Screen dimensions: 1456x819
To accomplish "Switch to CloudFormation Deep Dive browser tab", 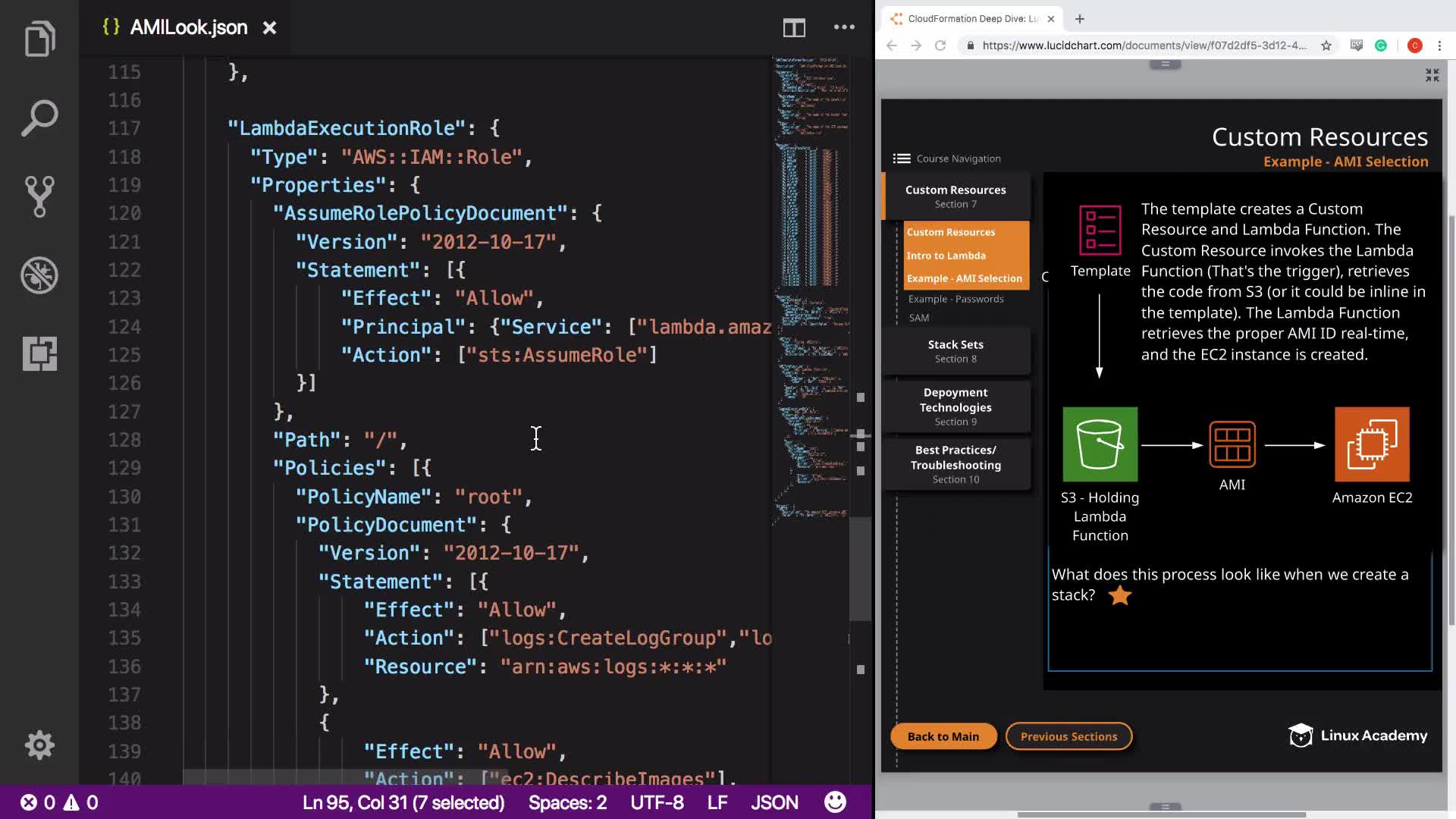I will click(973, 19).
